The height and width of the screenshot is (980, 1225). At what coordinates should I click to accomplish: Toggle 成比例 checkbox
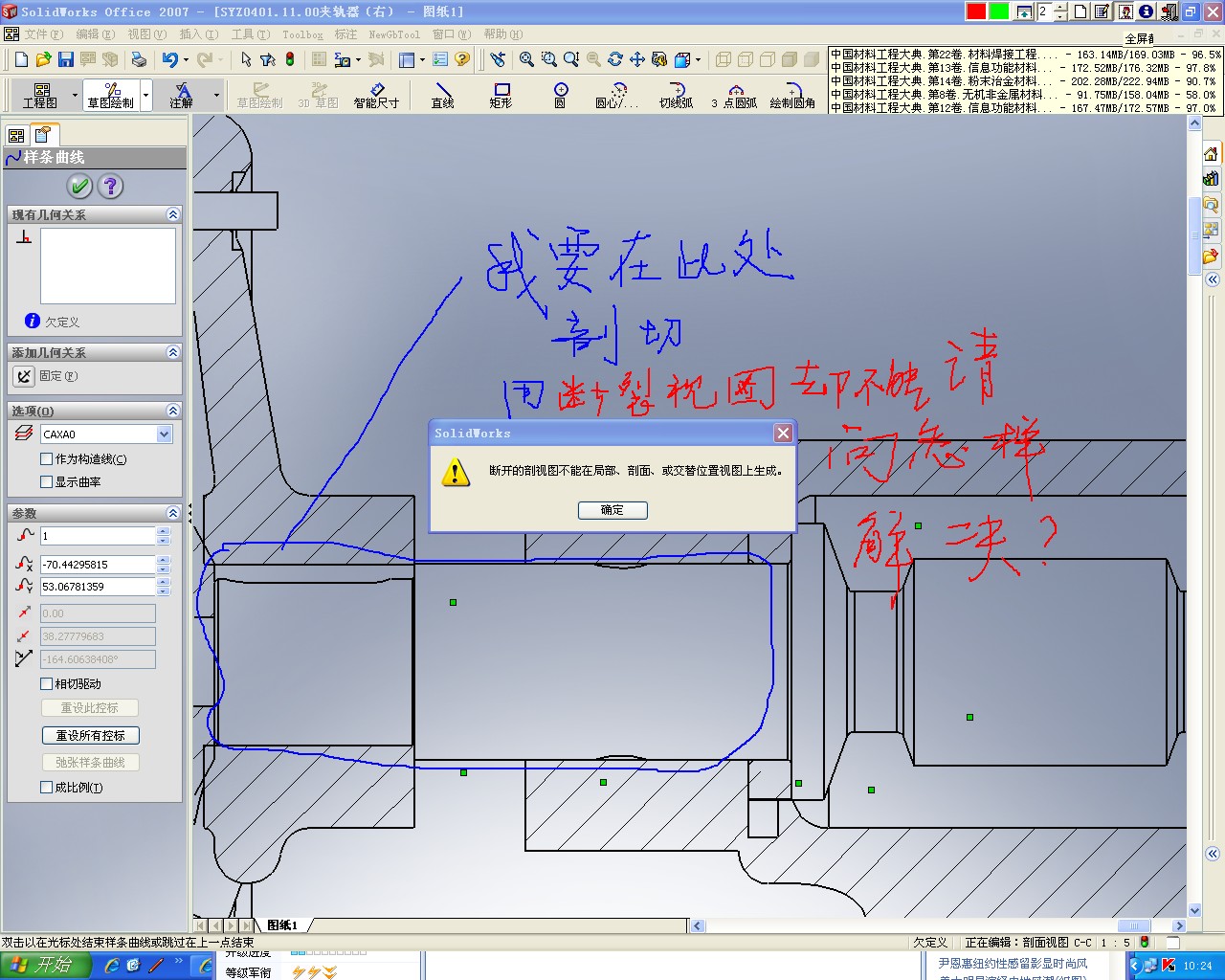coord(46,788)
